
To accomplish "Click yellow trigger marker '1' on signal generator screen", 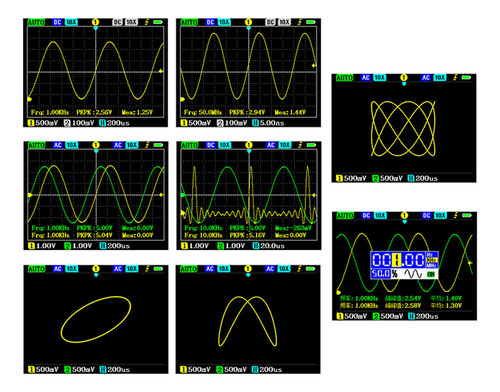I will (x=404, y=215).
